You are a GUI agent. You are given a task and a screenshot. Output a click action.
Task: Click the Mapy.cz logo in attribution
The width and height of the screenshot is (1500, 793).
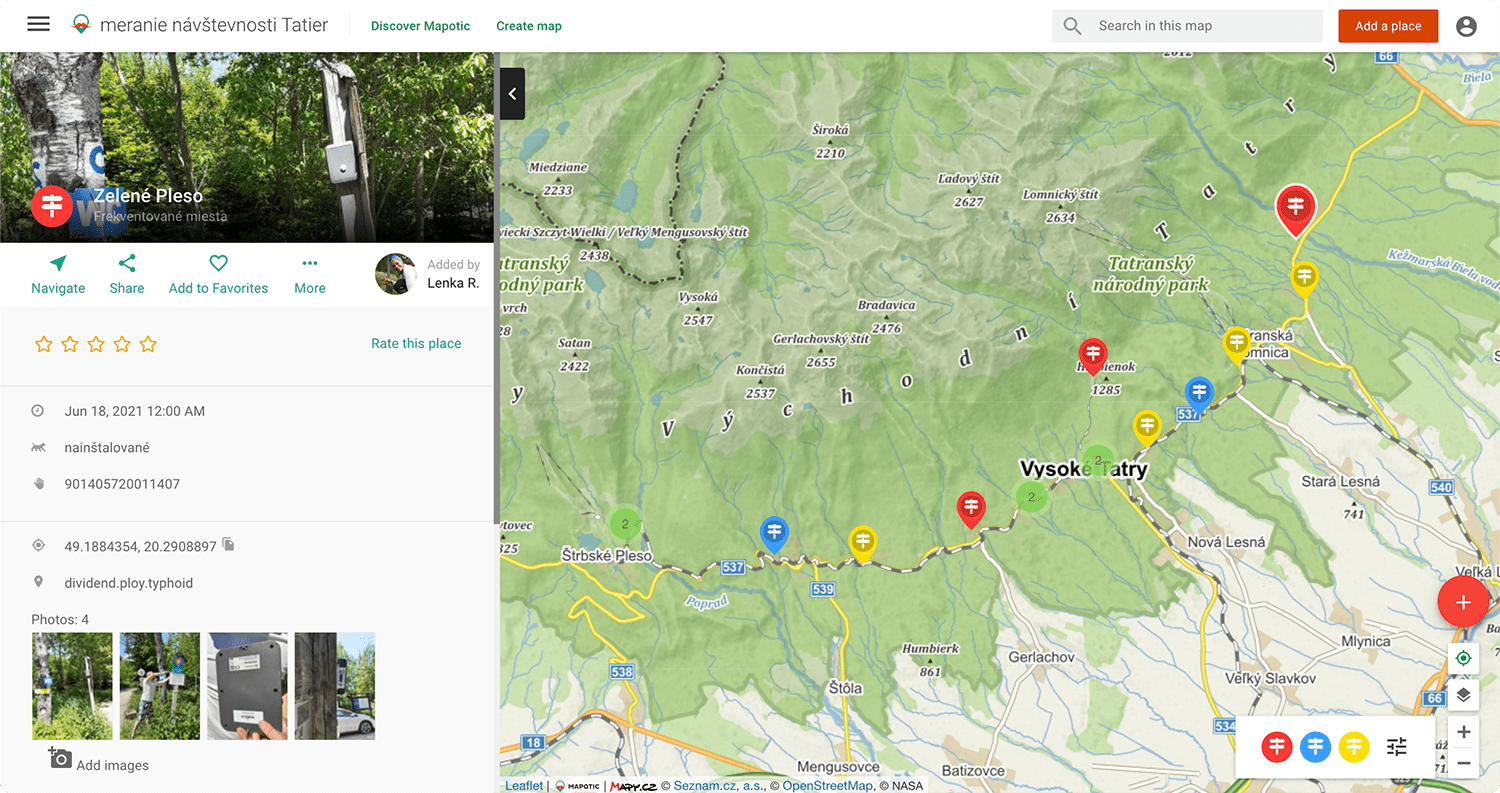pyautogui.click(x=632, y=786)
